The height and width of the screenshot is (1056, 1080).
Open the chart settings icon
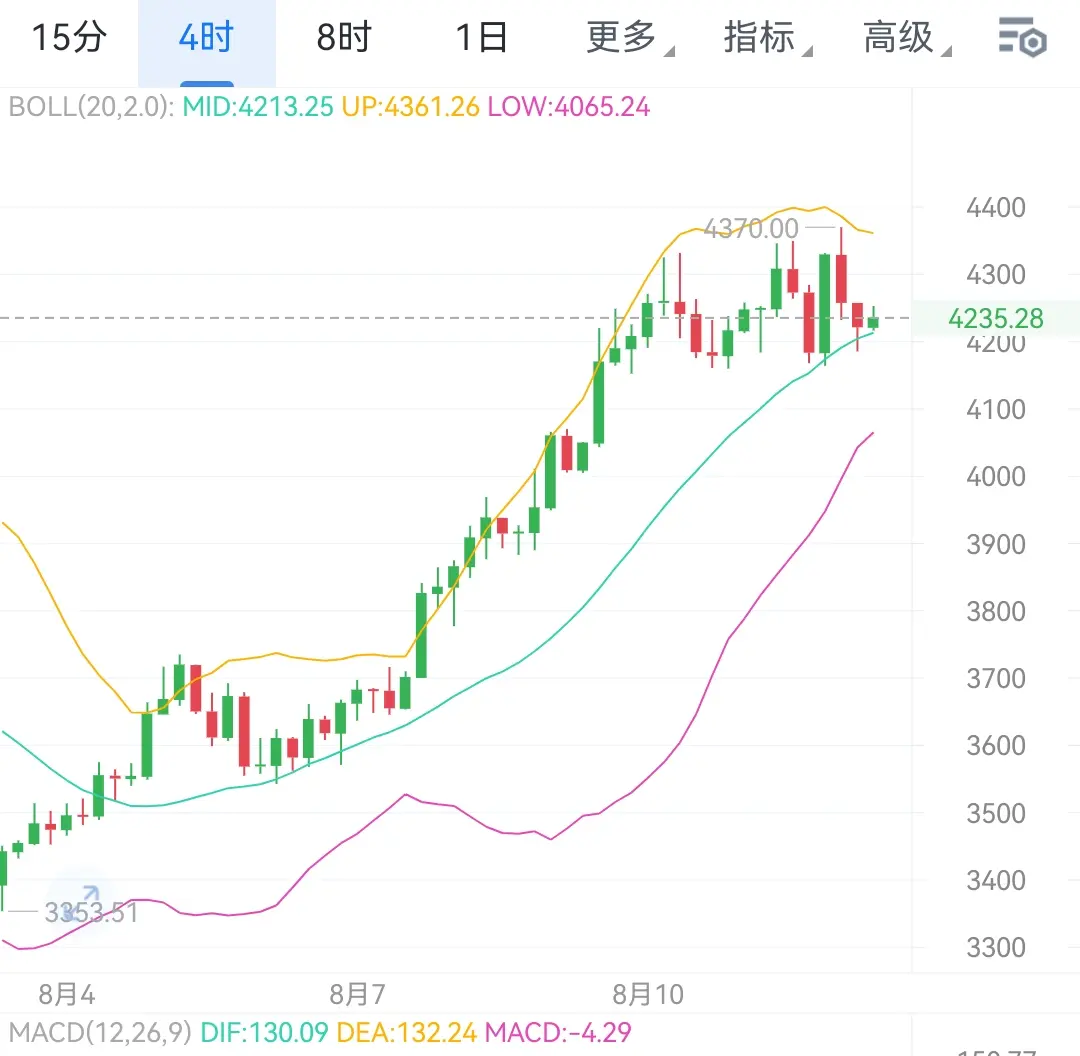pyautogui.click(x=1023, y=37)
